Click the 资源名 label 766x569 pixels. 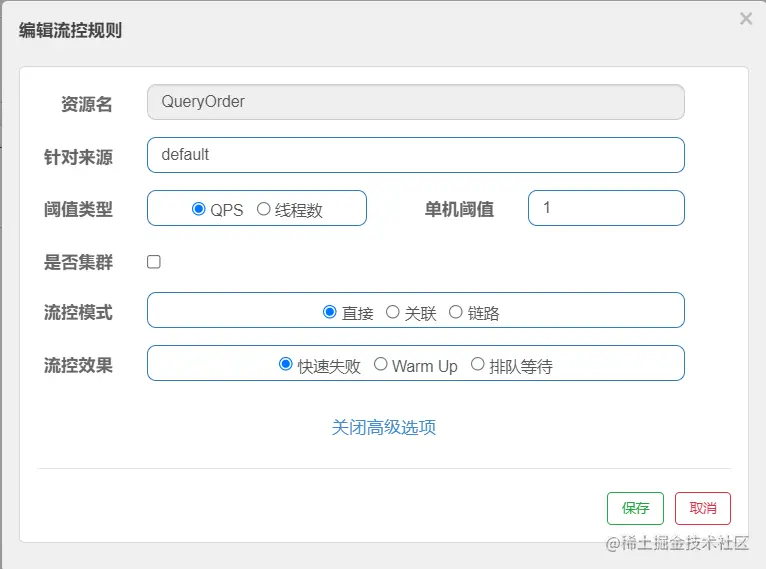click(x=86, y=104)
